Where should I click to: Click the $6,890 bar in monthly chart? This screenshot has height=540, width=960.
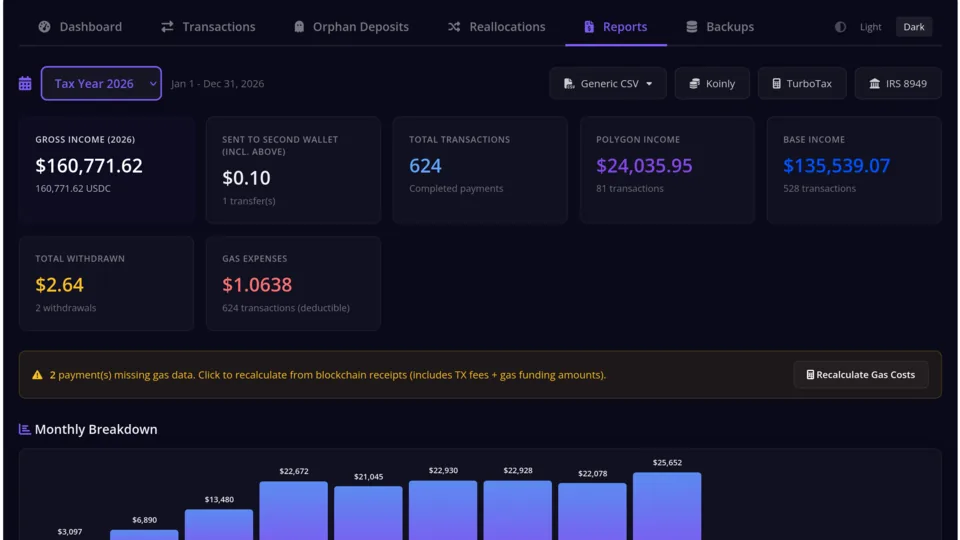coord(144,534)
